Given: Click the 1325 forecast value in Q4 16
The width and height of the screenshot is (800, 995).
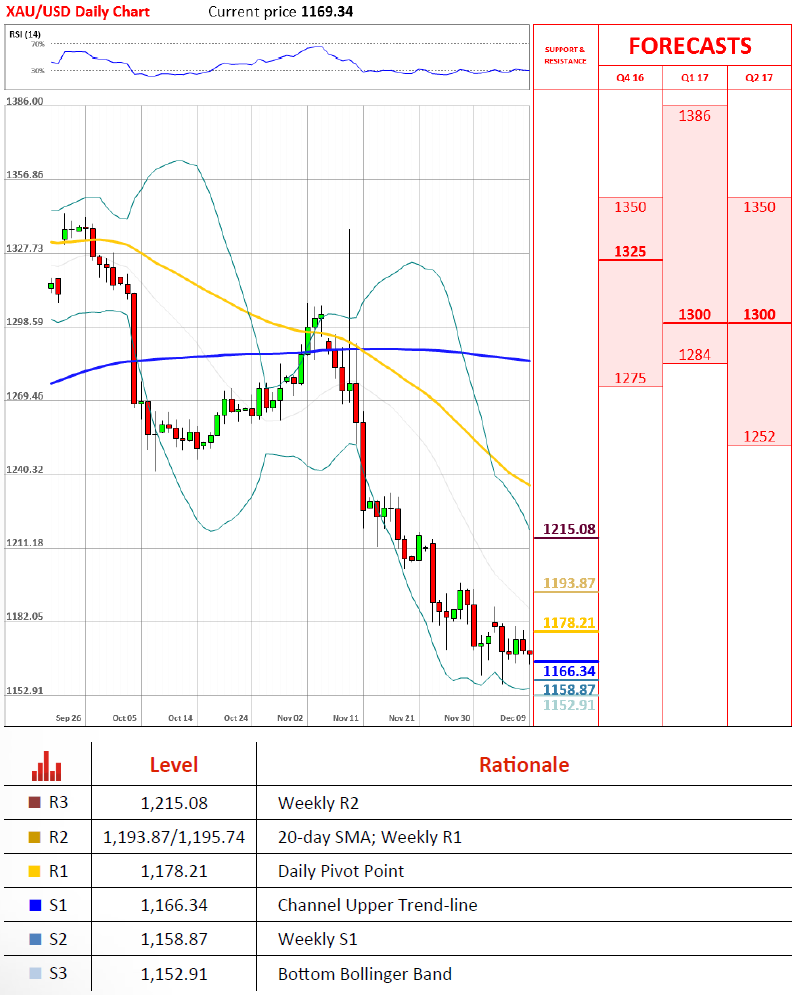Looking at the screenshot, I should pyautogui.click(x=630, y=251).
